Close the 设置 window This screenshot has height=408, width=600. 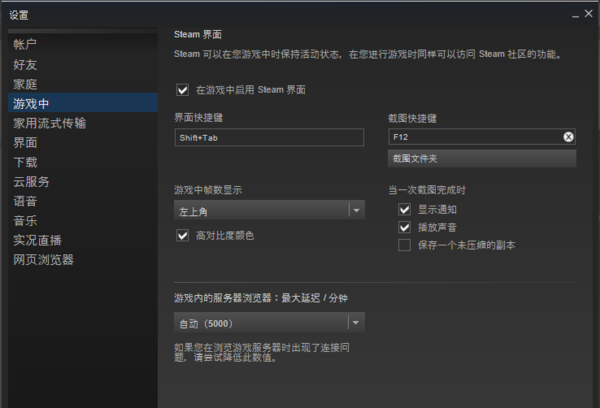[589, 14]
